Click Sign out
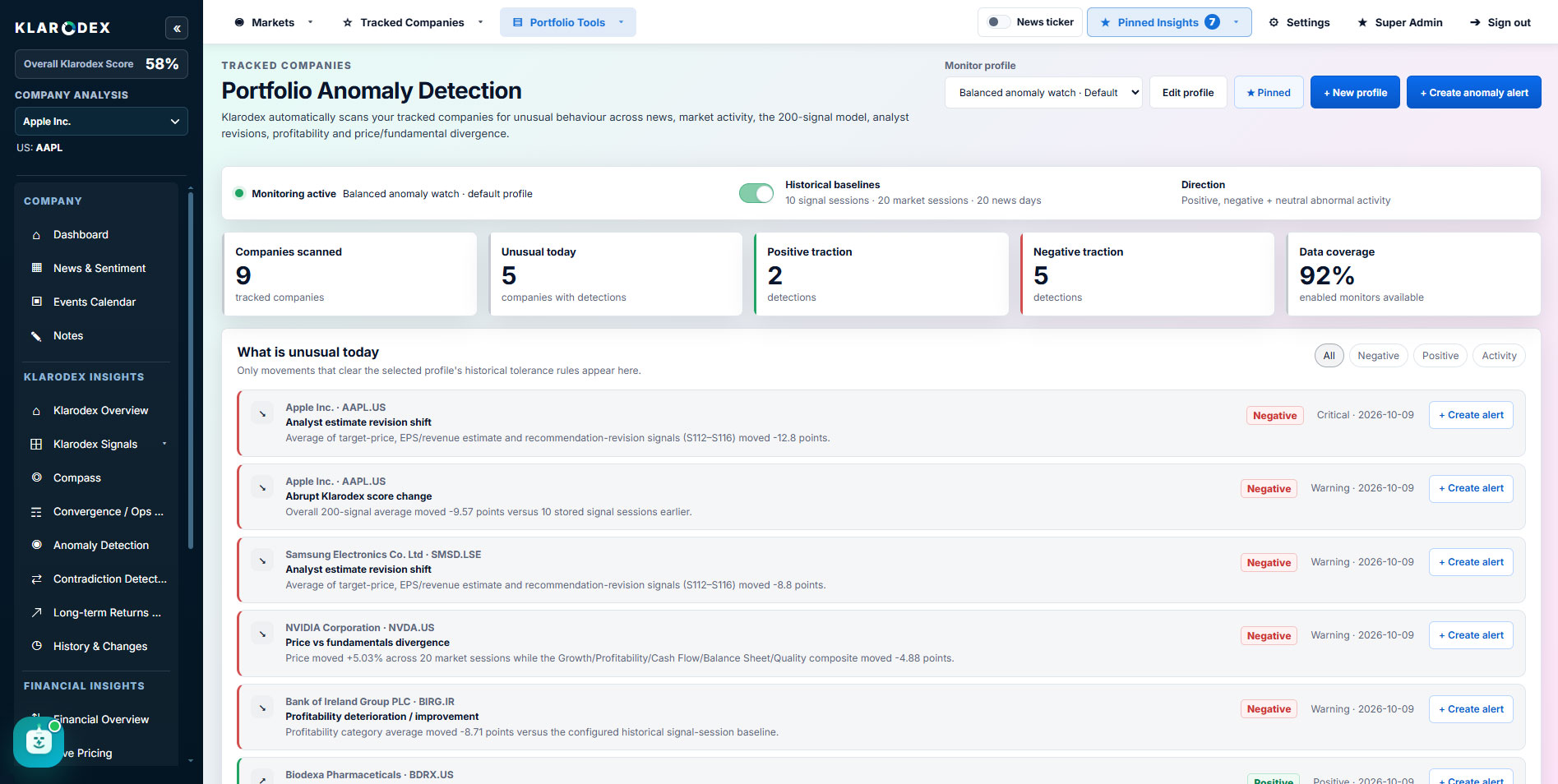Viewport: 1558px width, 784px height. pyautogui.click(x=1500, y=22)
